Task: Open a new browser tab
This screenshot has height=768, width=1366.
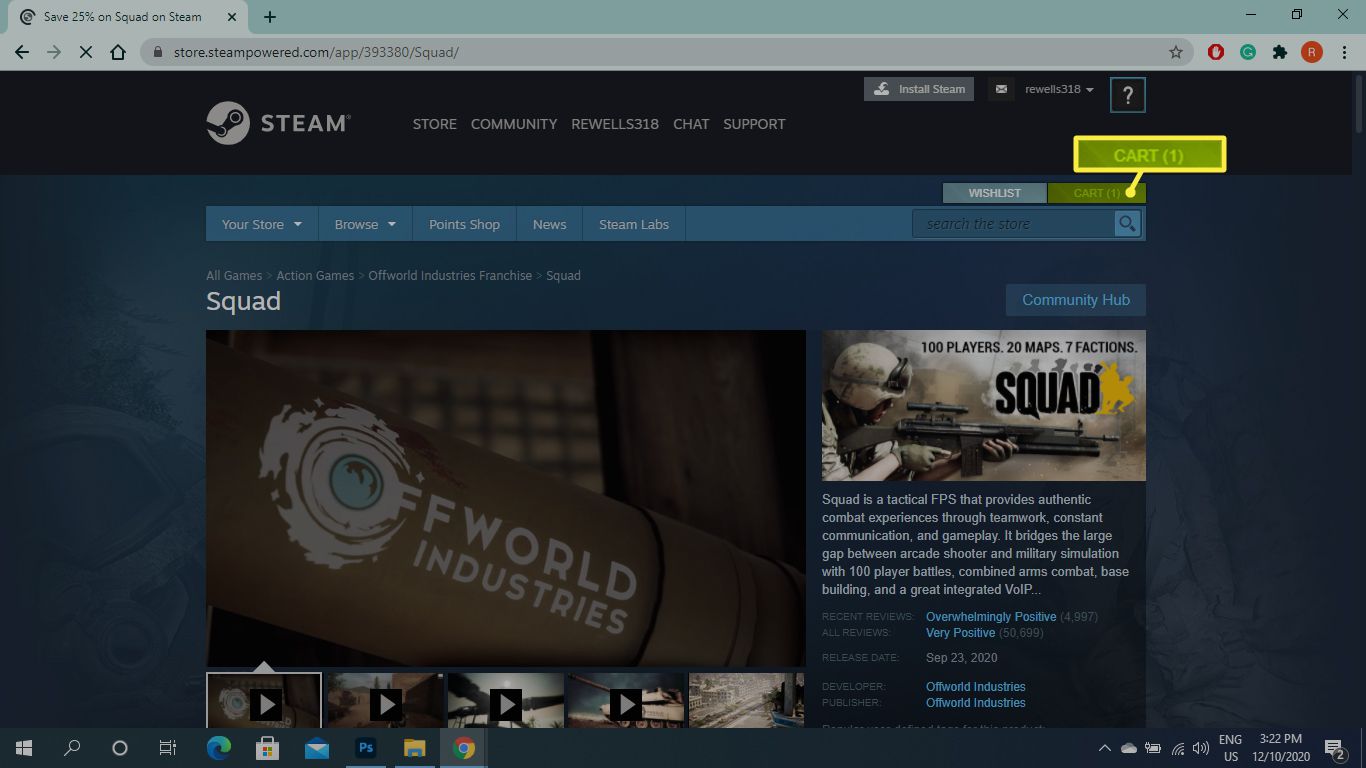Action: [270, 17]
